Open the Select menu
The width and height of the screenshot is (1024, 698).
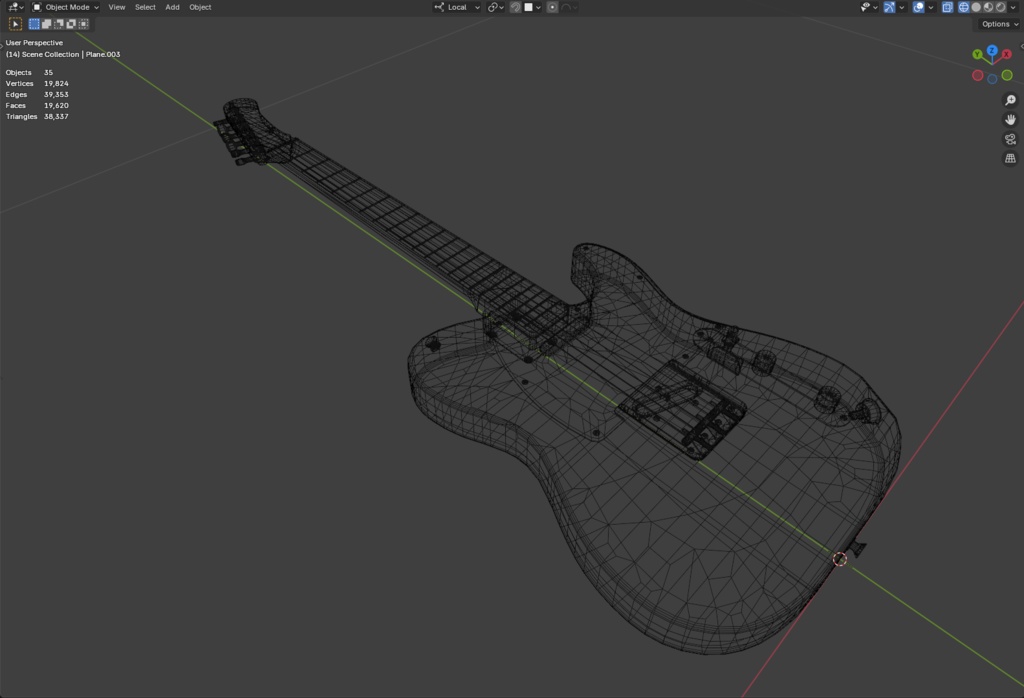coord(145,7)
